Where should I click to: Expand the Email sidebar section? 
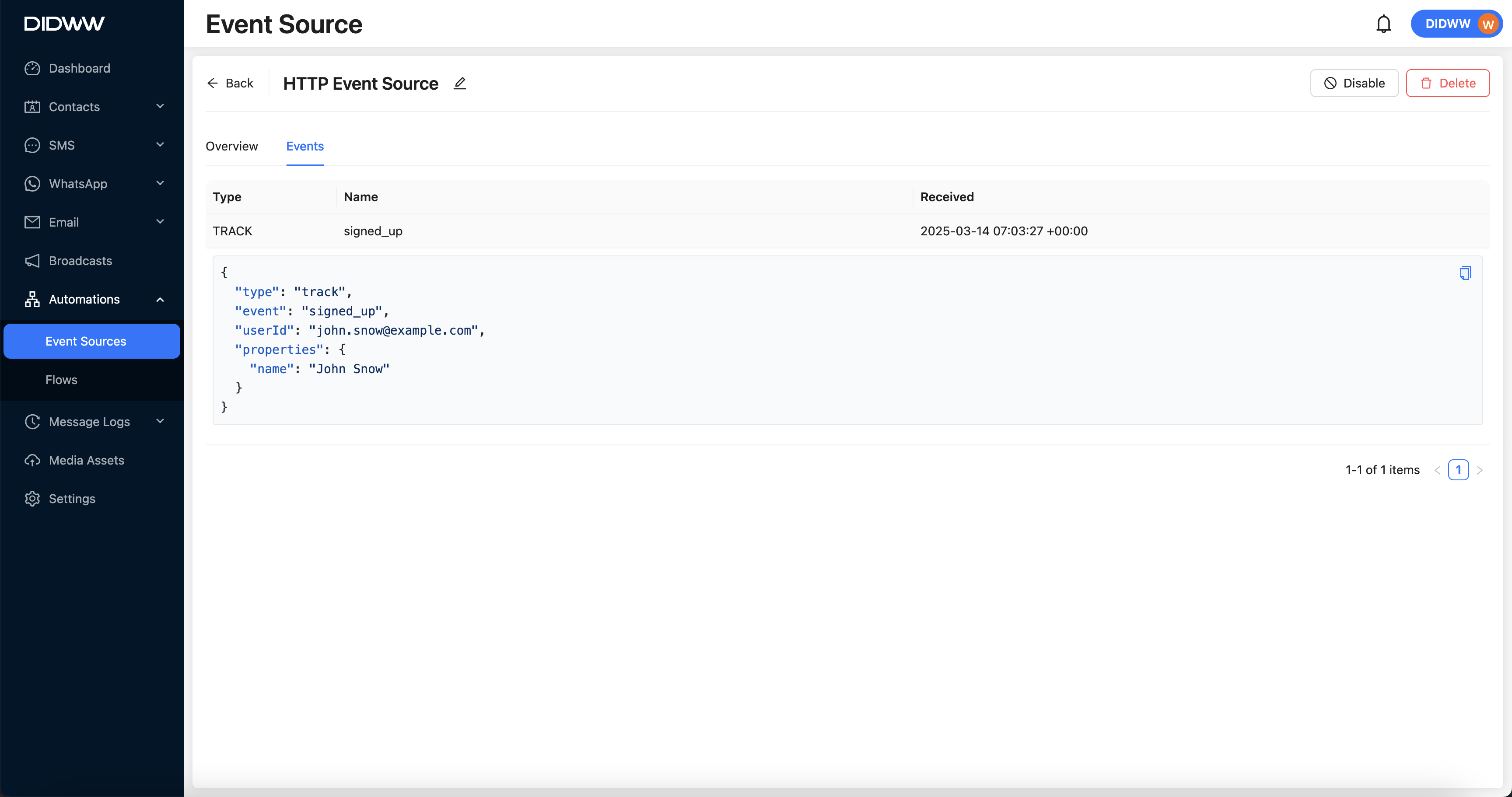click(x=160, y=221)
